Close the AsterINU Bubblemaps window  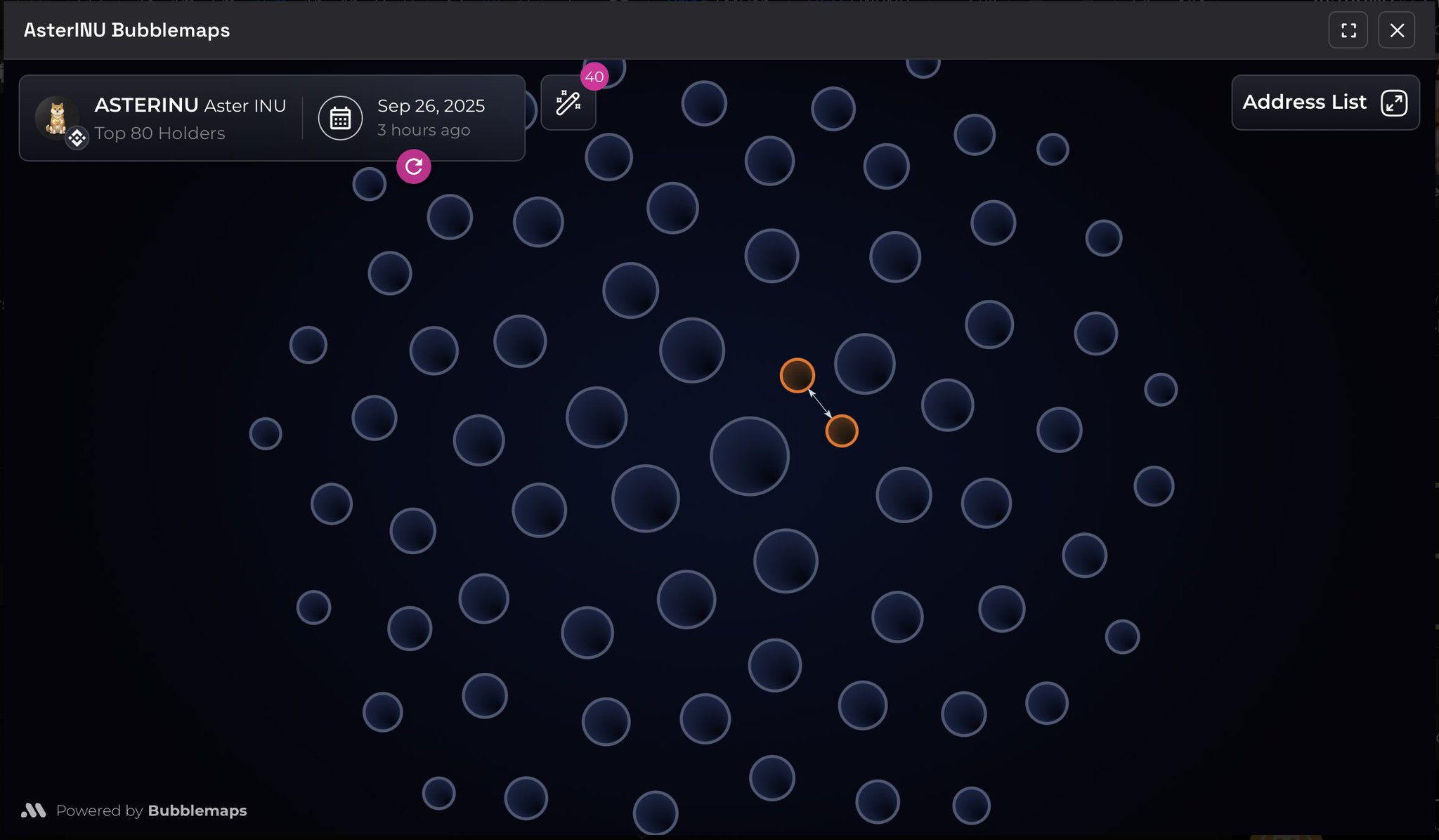point(1396,30)
